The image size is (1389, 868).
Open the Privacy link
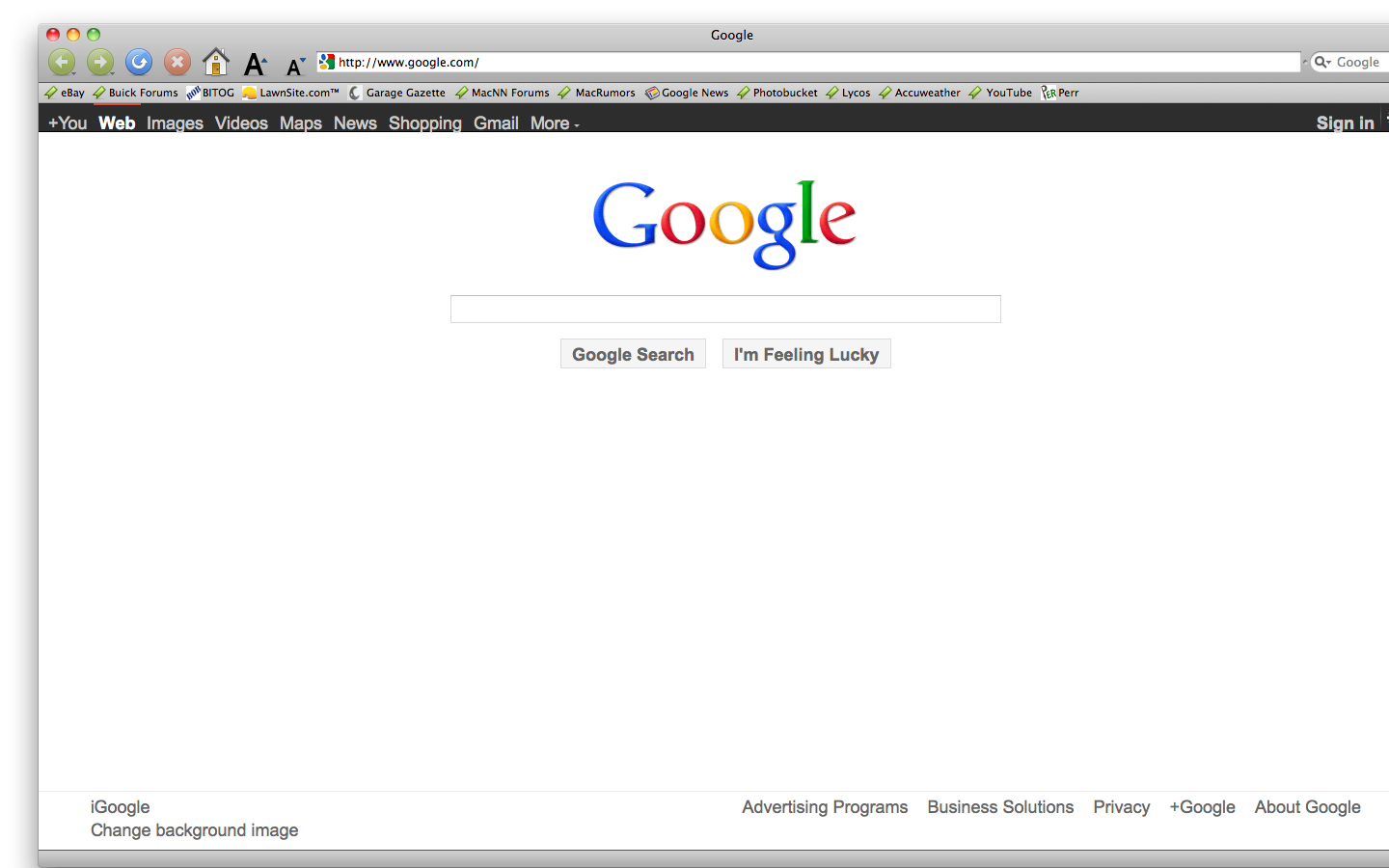coord(1121,807)
